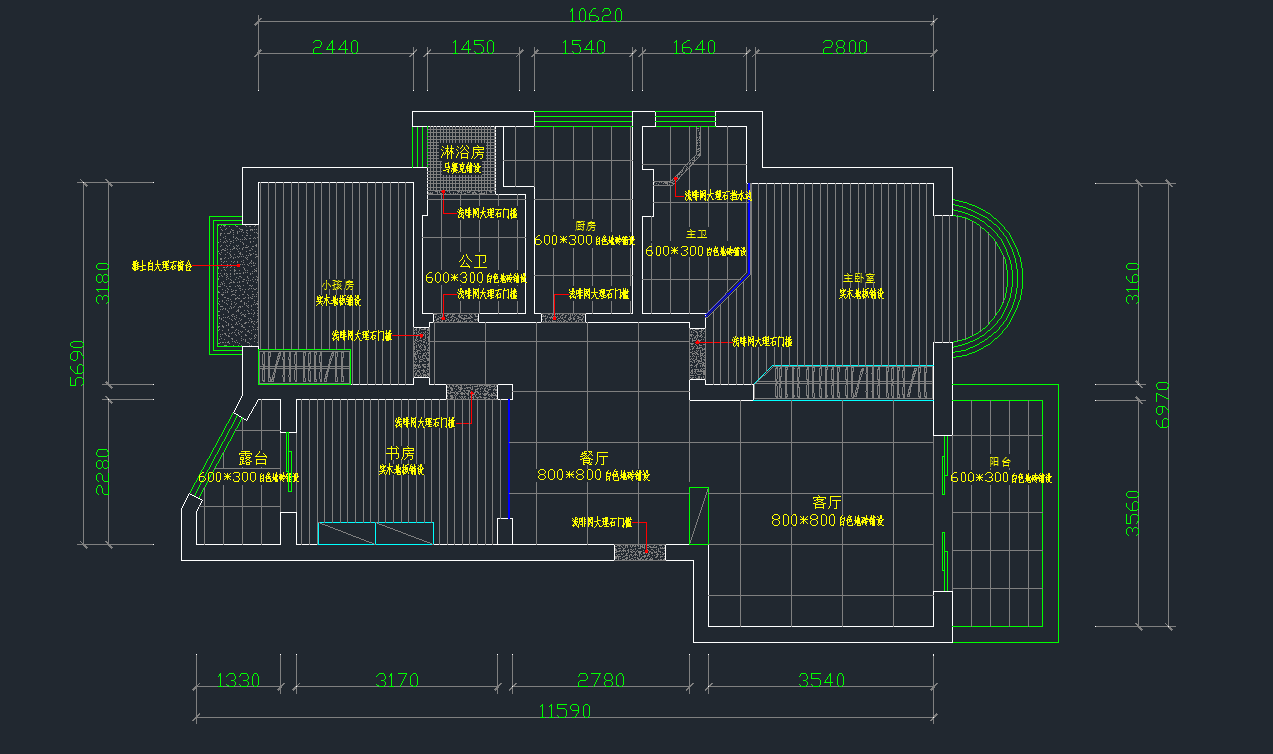Screen dimensions: 1273x754
Task: Select the 阳台 room label
Action: tap(1000, 463)
